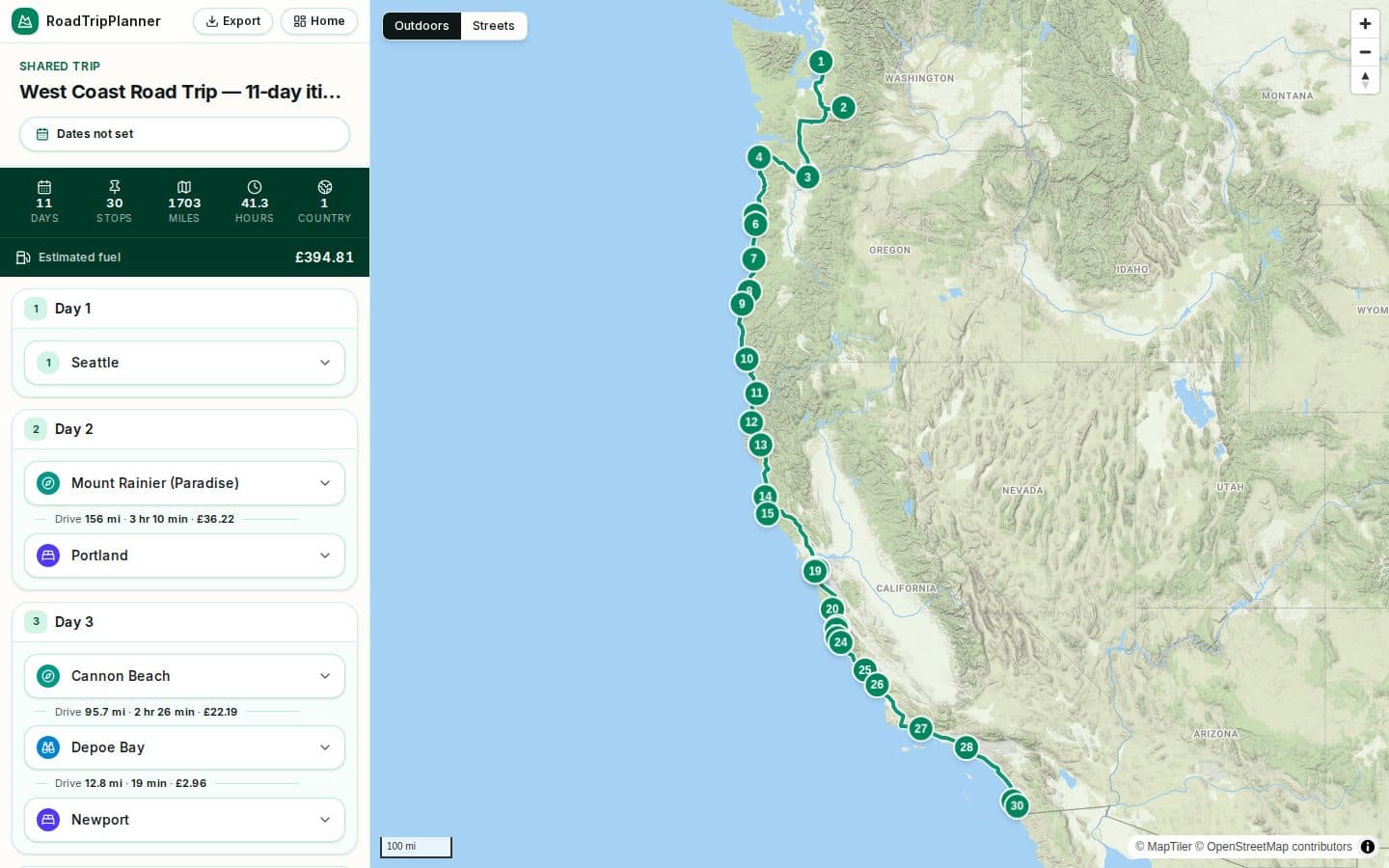Click the binoculars icon for Depoe Bay
This screenshot has width=1389, height=868.
(x=48, y=747)
